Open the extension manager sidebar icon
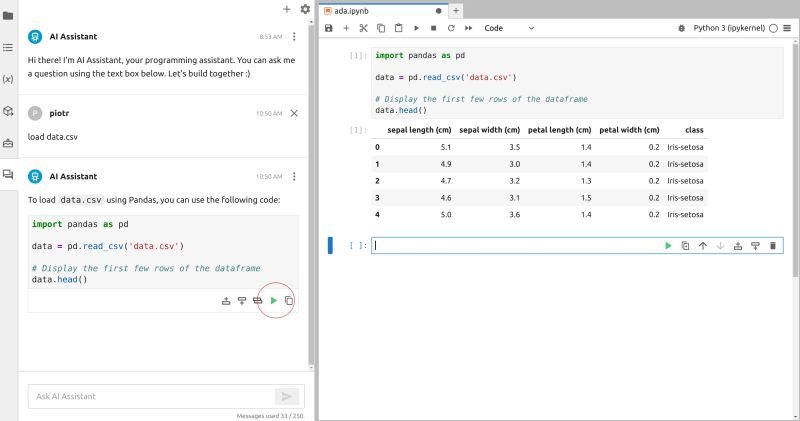Screen dimensions: 800x421 coord(8,111)
